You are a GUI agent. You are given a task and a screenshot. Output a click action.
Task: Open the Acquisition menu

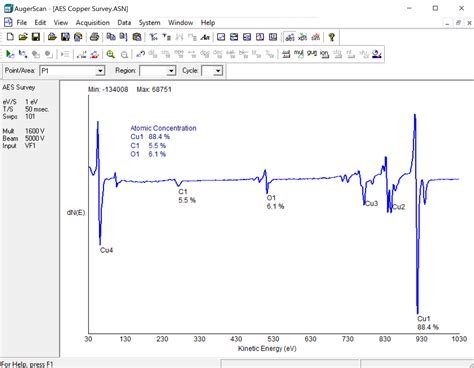tap(93, 23)
